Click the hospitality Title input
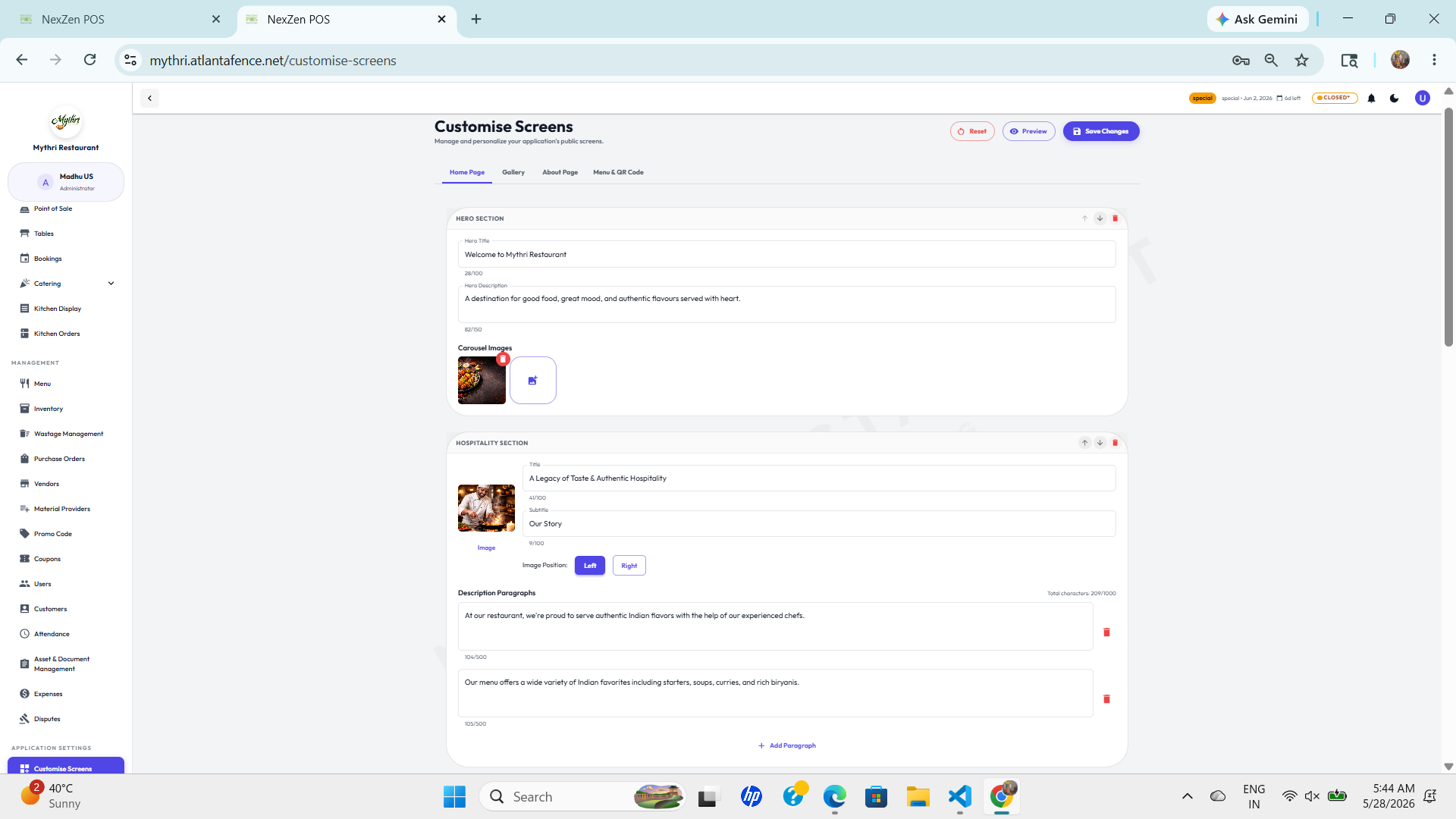Screen dimensions: 1456x819 pos(819,479)
